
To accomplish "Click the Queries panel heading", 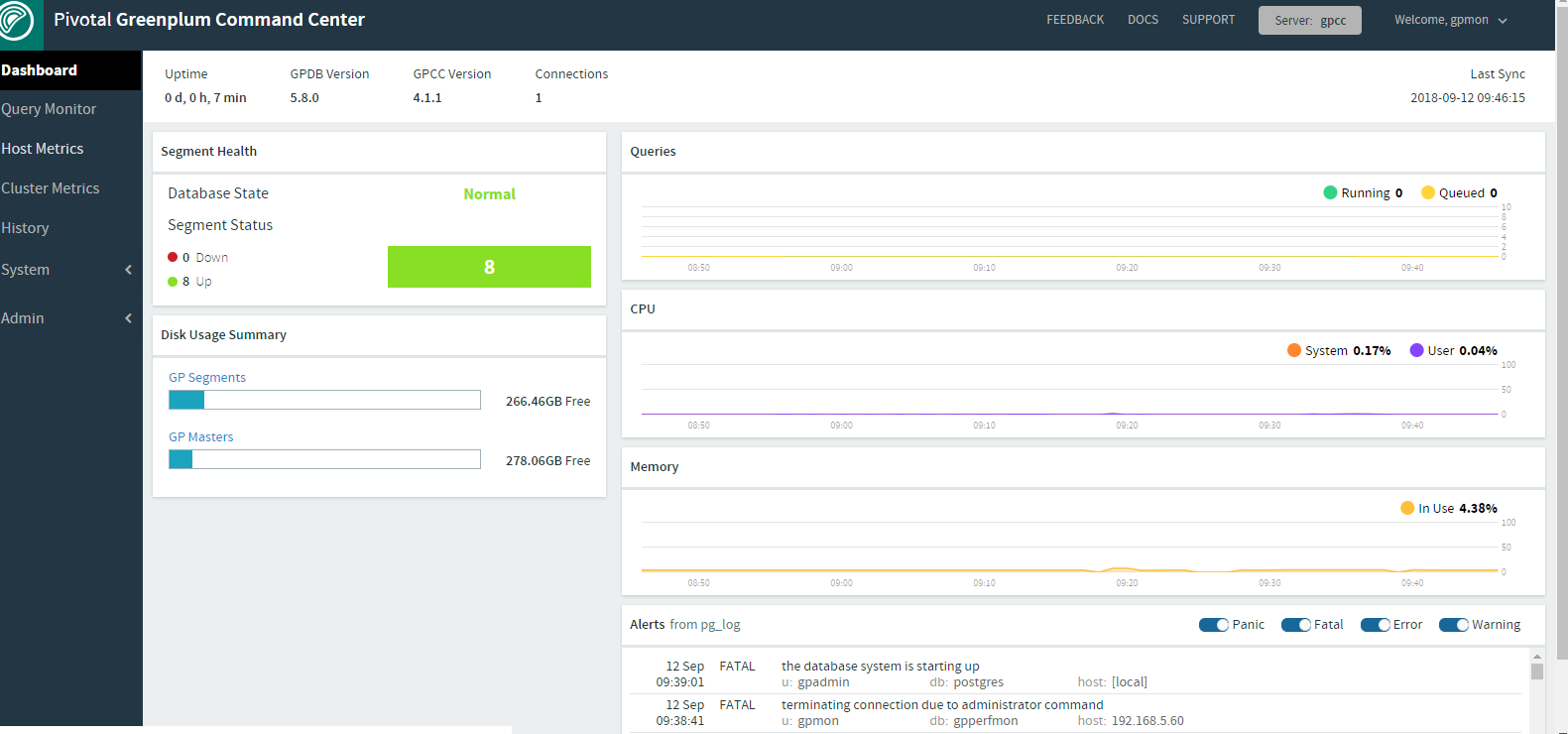I will point(653,152).
